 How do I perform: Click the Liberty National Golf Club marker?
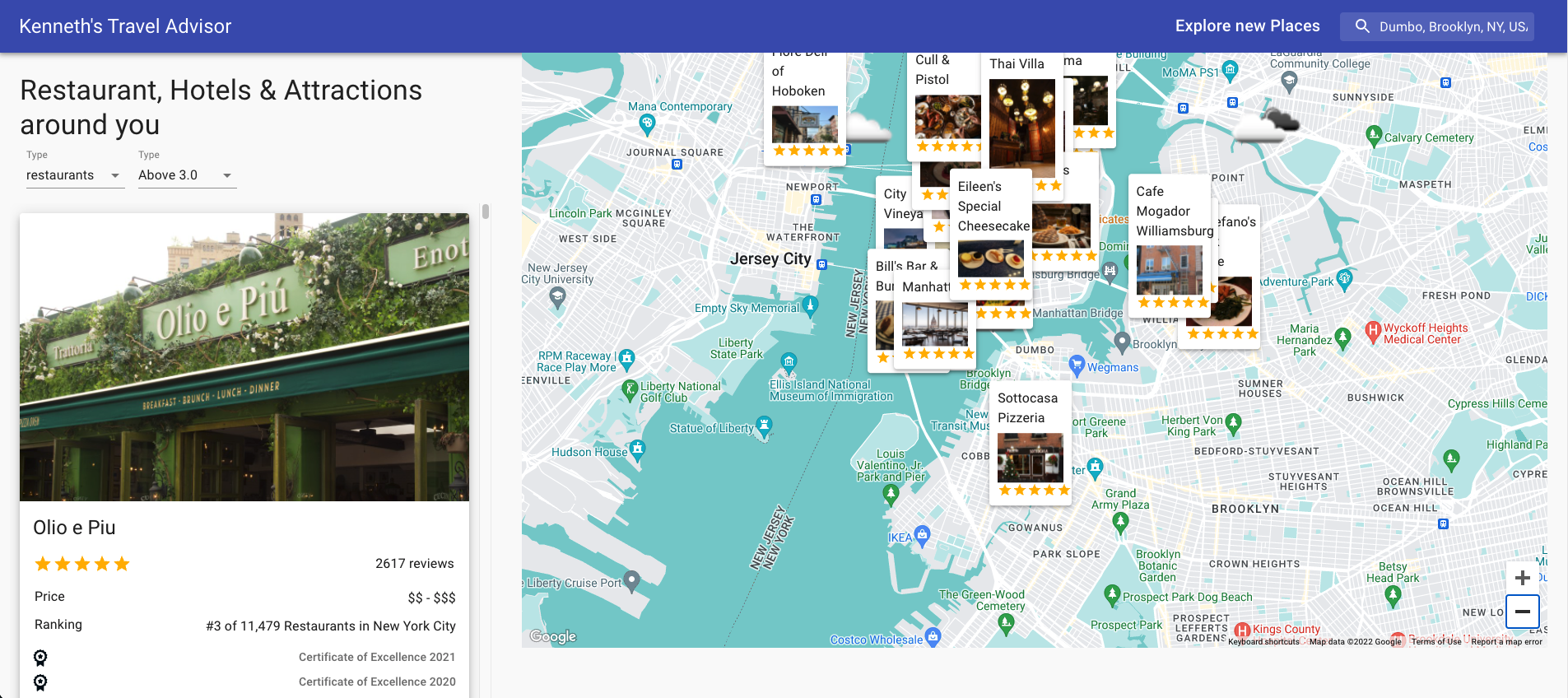click(x=630, y=389)
